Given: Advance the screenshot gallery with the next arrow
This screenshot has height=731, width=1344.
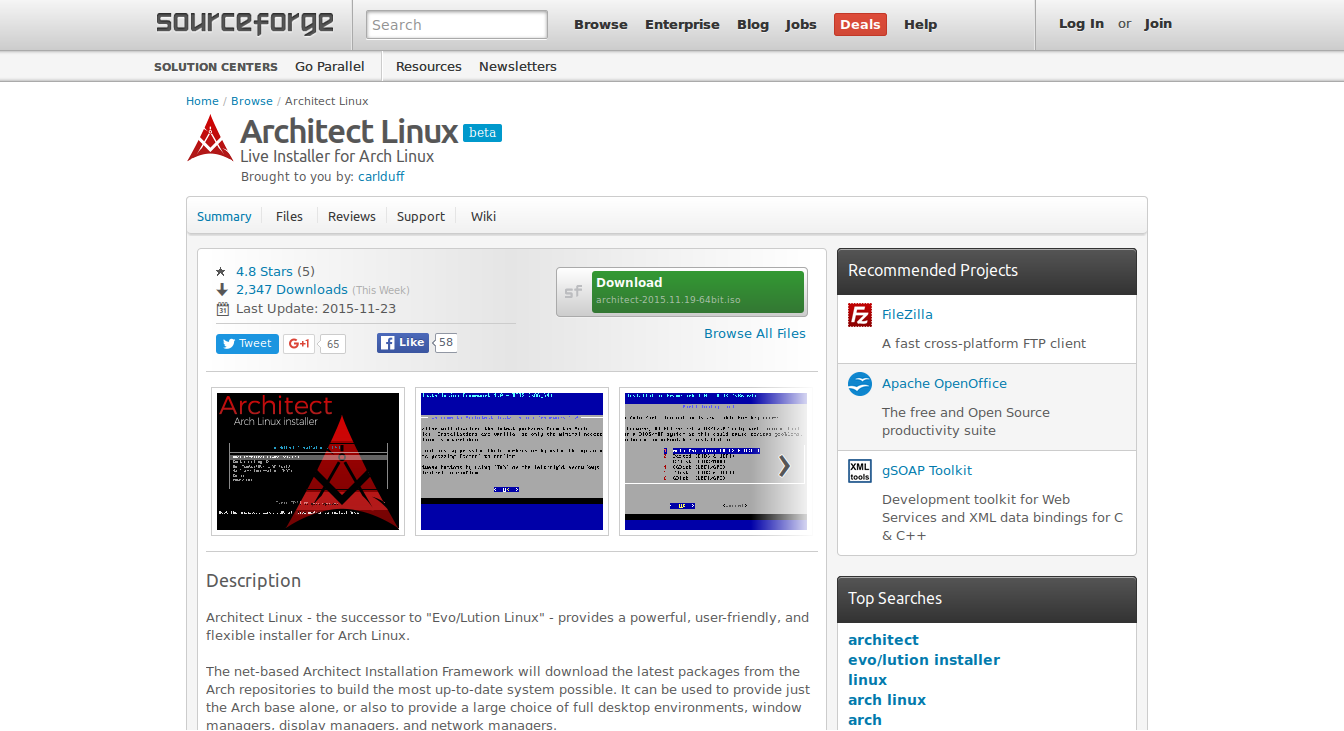Looking at the screenshot, I should 785,466.
